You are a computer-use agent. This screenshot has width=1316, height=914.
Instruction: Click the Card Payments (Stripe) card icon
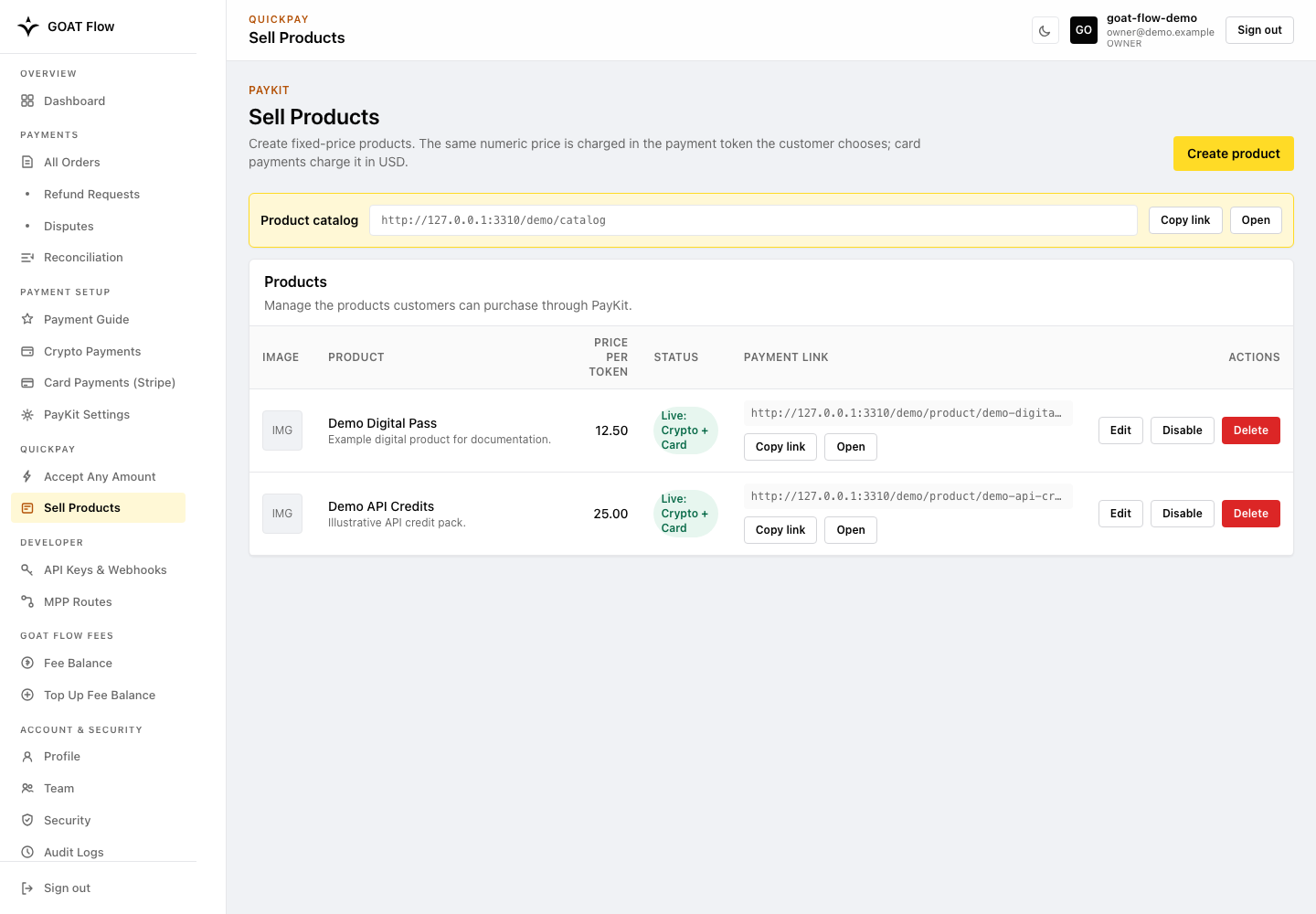pos(27,383)
